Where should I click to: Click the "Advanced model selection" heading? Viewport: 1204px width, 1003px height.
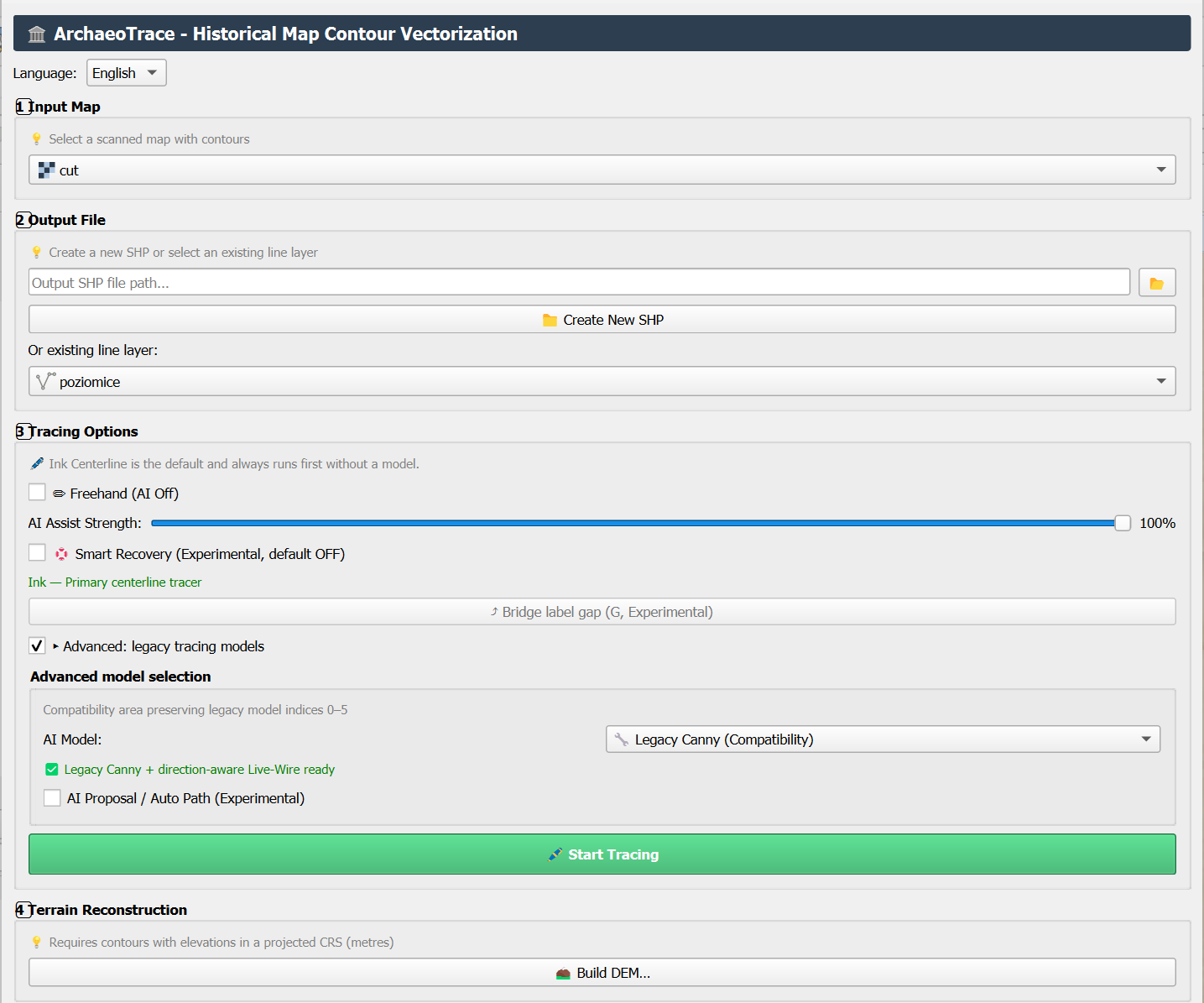click(x=121, y=677)
